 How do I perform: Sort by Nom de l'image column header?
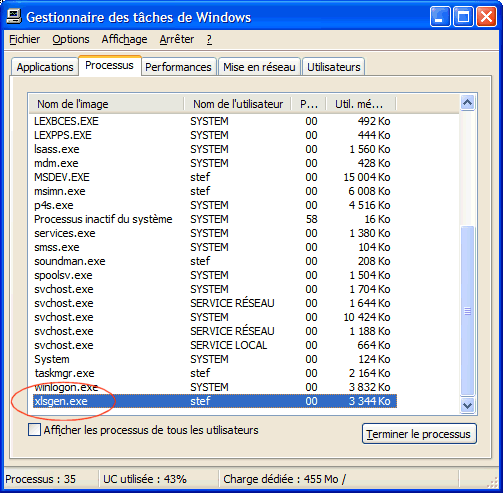click(x=106, y=104)
